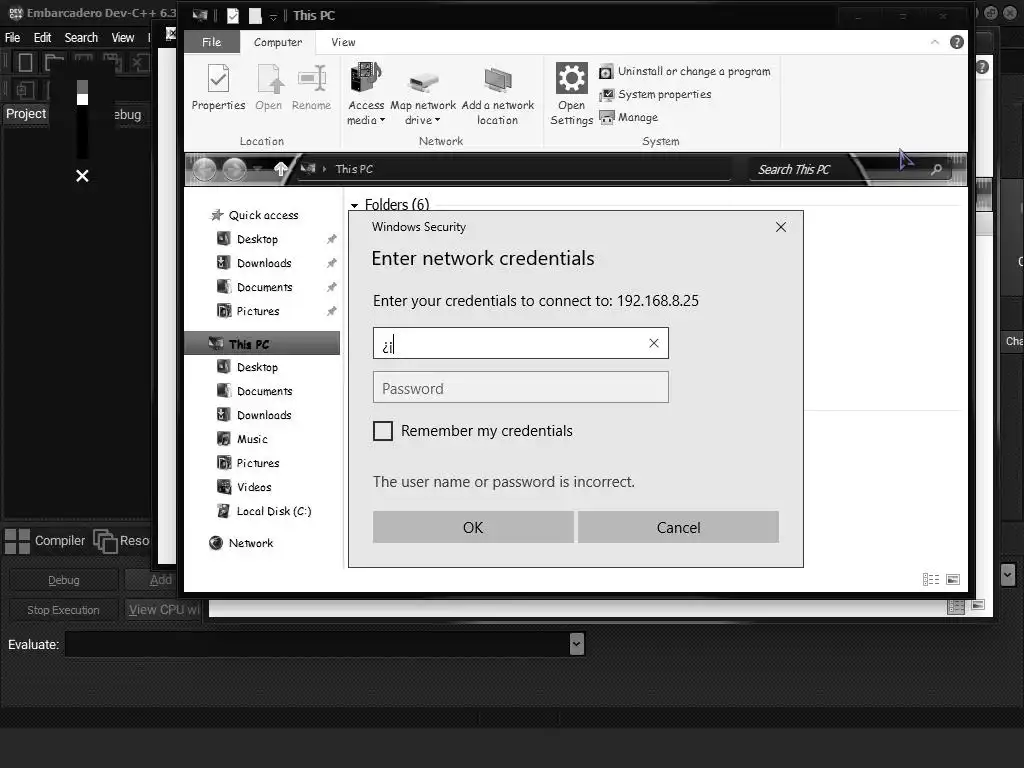Viewport: 1024px width, 768px height.
Task: Open Explorer help question mark
Action: click(957, 42)
